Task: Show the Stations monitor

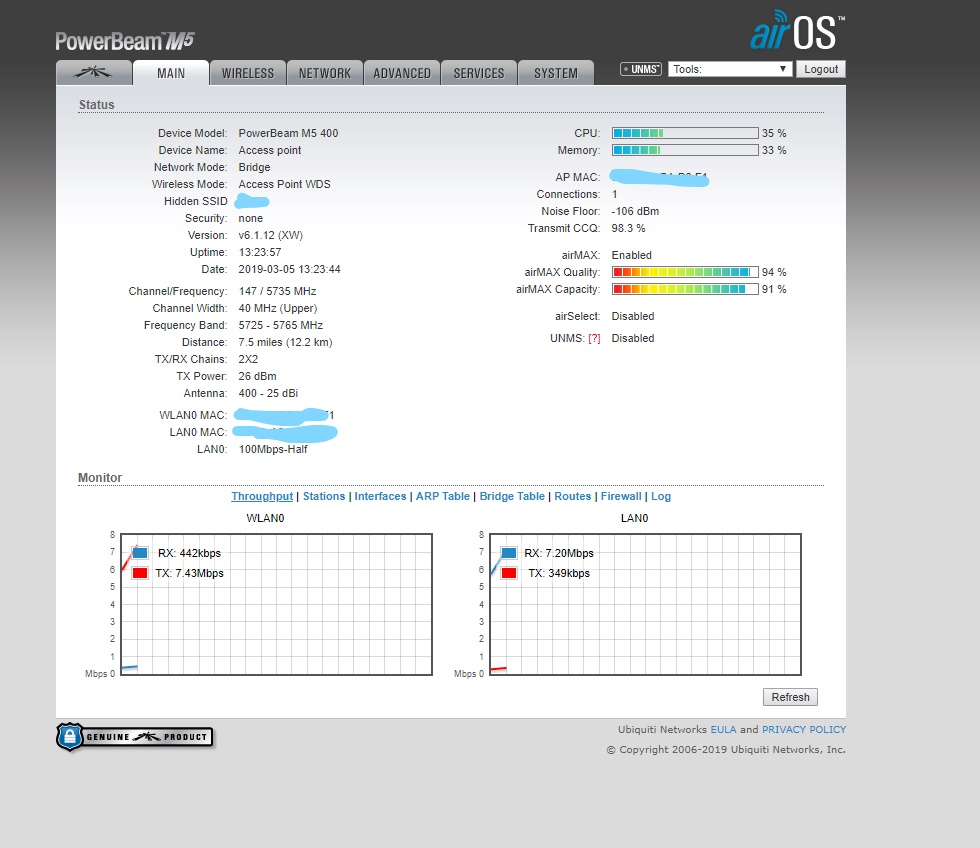Action: [324, 496]
